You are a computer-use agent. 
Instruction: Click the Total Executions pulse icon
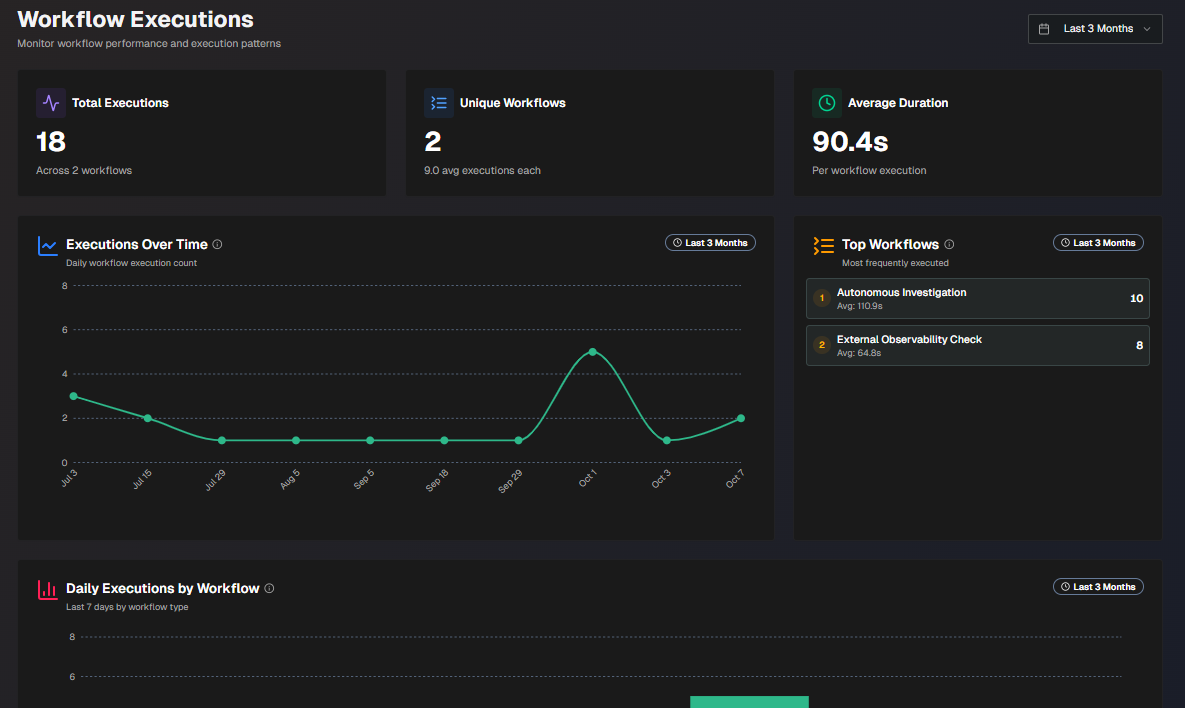point(51,103)
